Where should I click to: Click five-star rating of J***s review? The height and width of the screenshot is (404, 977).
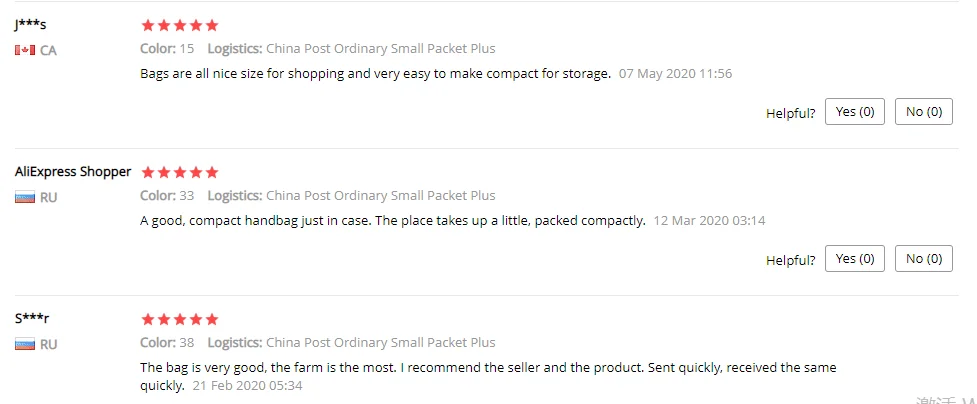(x=179, y=25)
